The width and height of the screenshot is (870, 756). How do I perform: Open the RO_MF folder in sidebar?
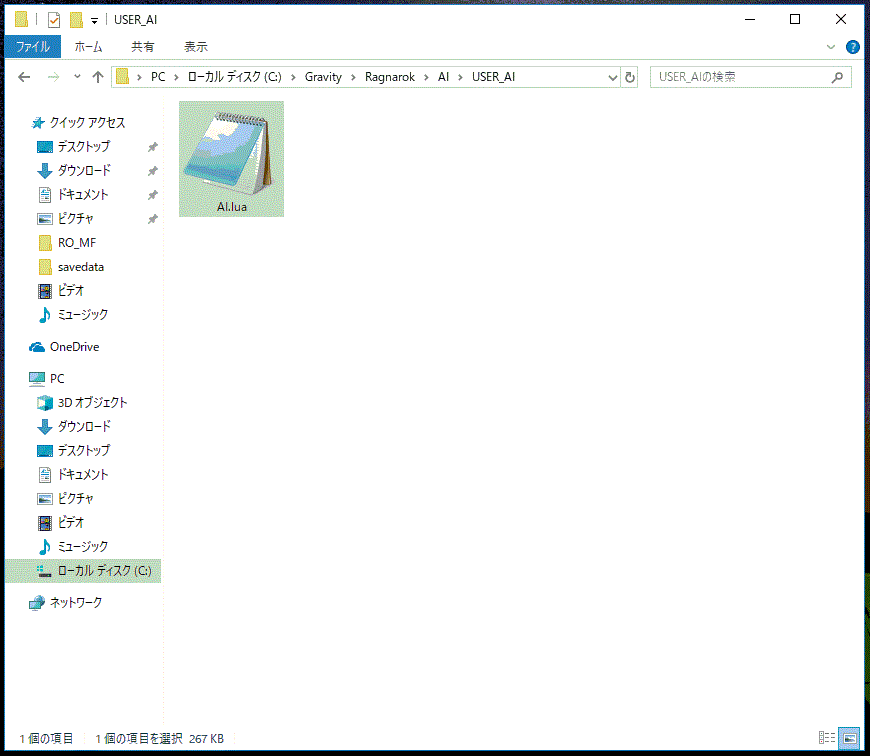[77, 243]
